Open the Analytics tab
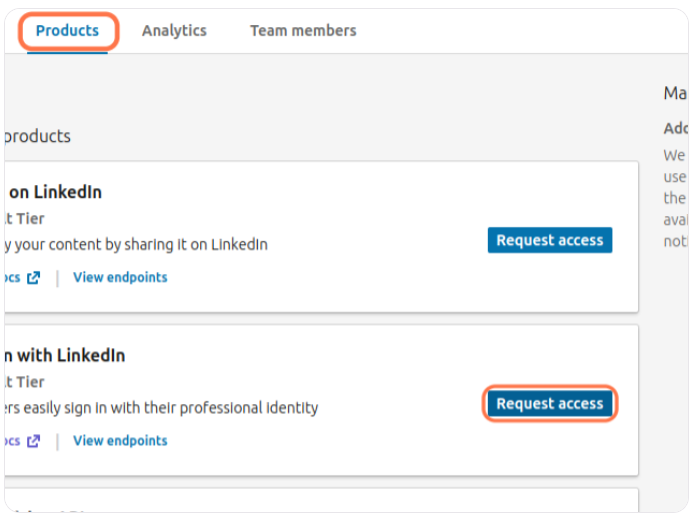This screenshot has height=515, width=695. pos(174,31)
